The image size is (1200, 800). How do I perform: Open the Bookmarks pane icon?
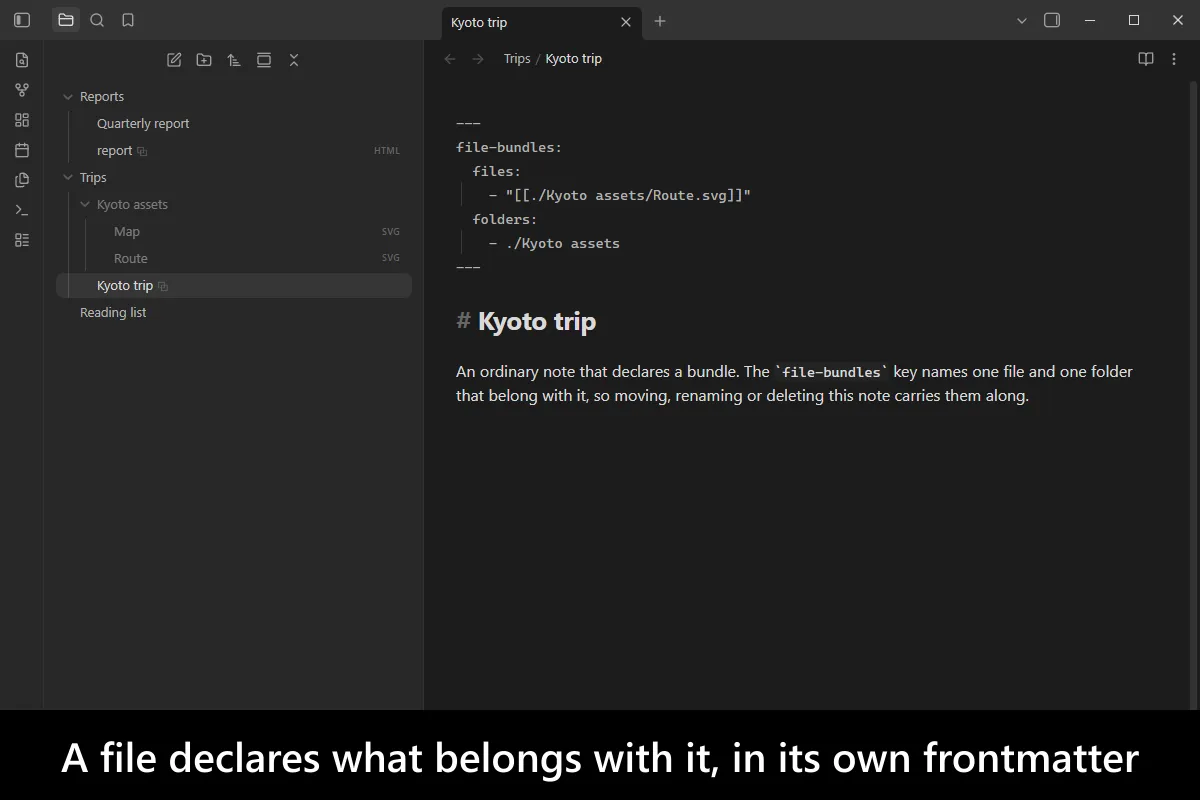click(x=128, y=20)
